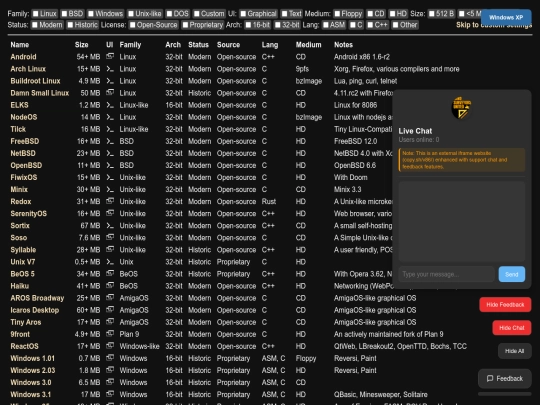Viewport: 540px width, 405px height.
Task: Toggle the Linux family checkbox
Action: (35, 14)
